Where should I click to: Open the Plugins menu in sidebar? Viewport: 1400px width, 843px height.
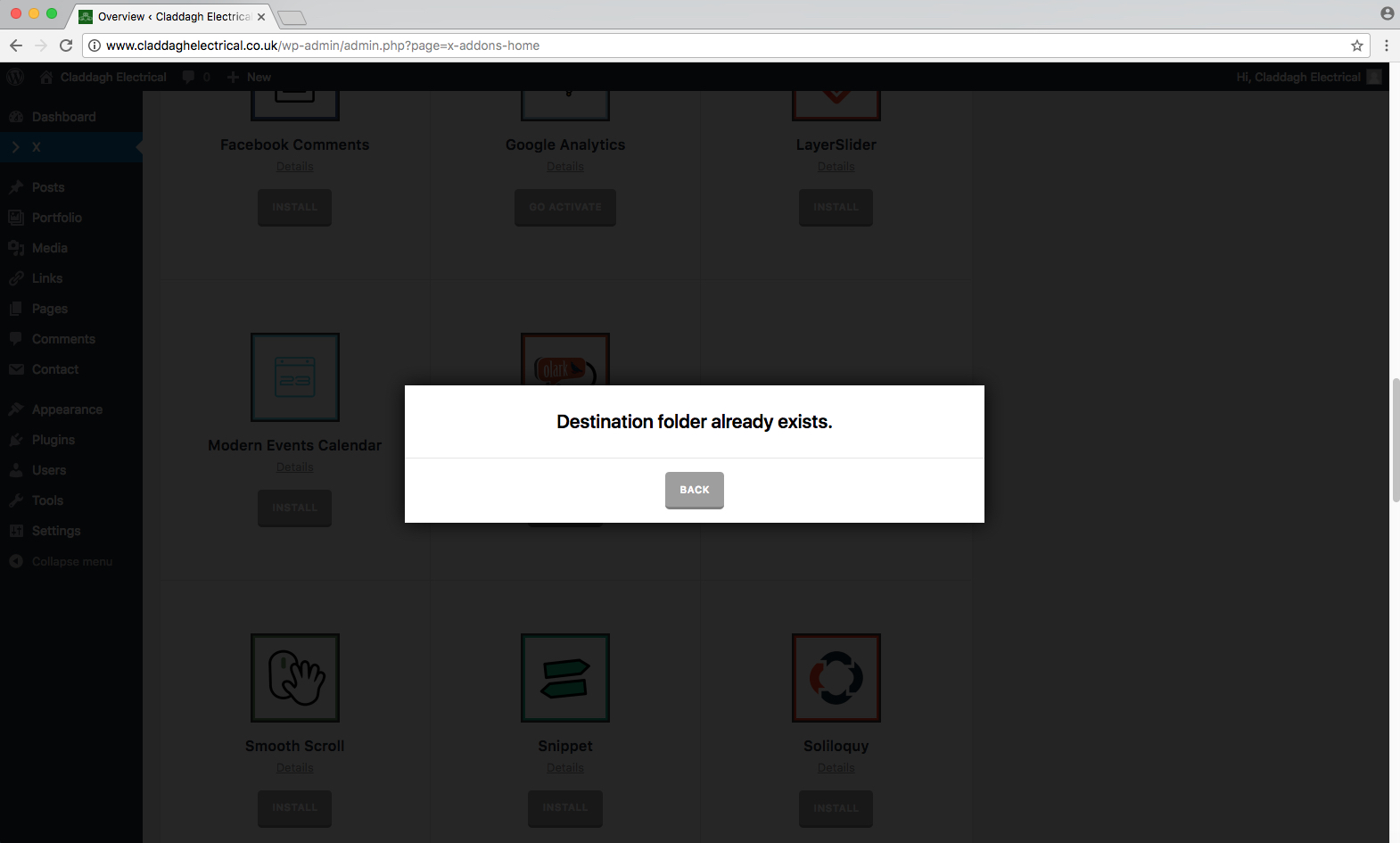[x=54, y=440]
